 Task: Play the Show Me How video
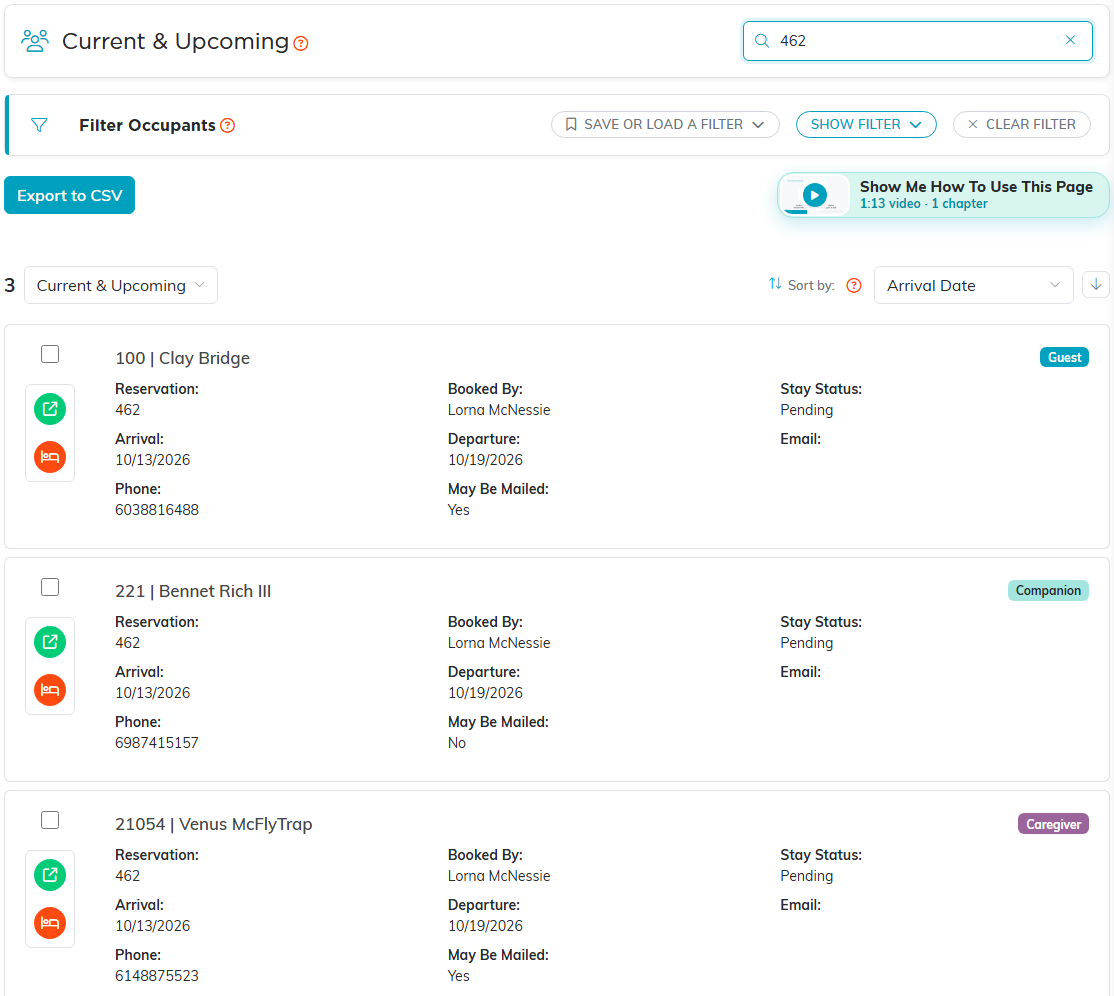coord(814,195)
